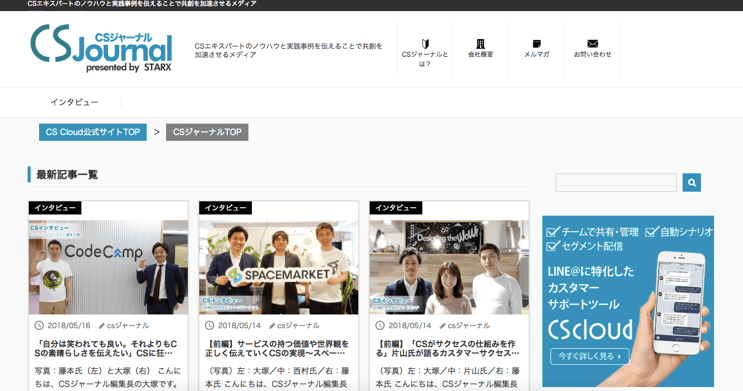Click 今すぐ詳しく見る in the CScloud ad
Viewport: 743px width, 391px height.
pos(589,356)
